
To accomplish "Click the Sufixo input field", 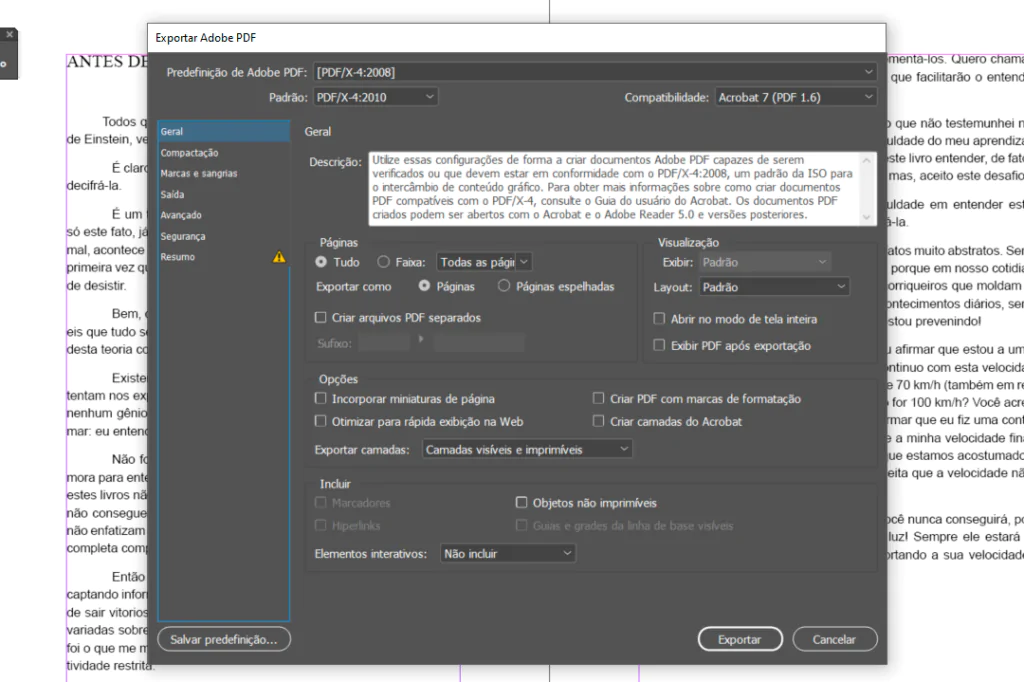I will pos(385,342).
